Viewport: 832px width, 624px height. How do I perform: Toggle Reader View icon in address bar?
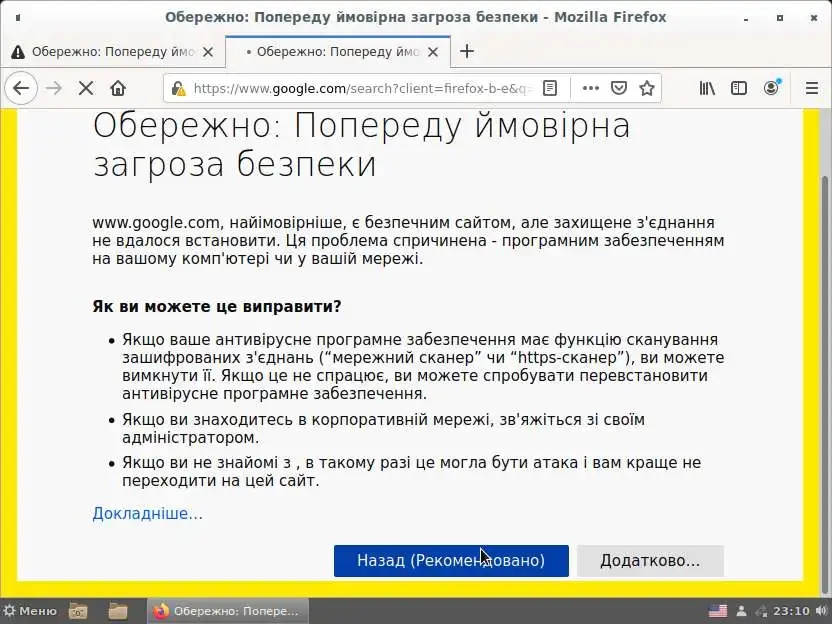(550, 88)
